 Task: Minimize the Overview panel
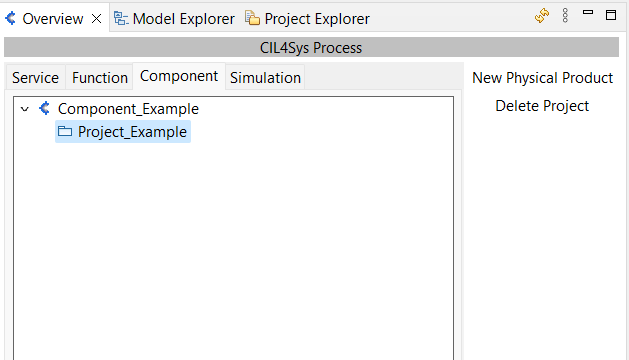[588, 13]
